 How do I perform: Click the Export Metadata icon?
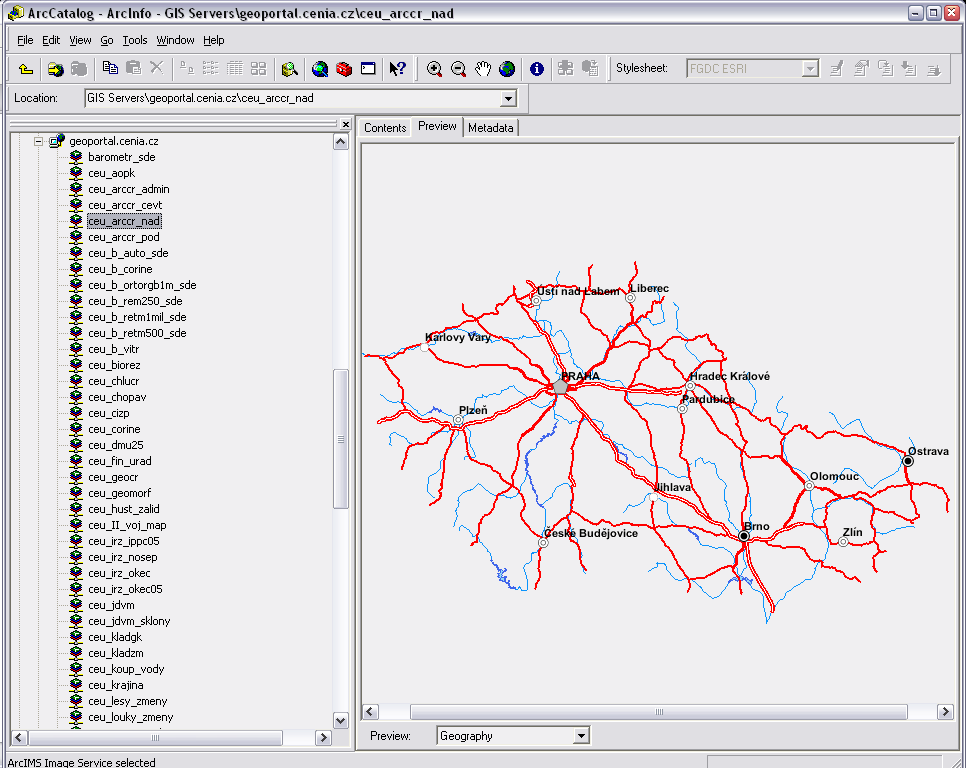tap(934, 68)
